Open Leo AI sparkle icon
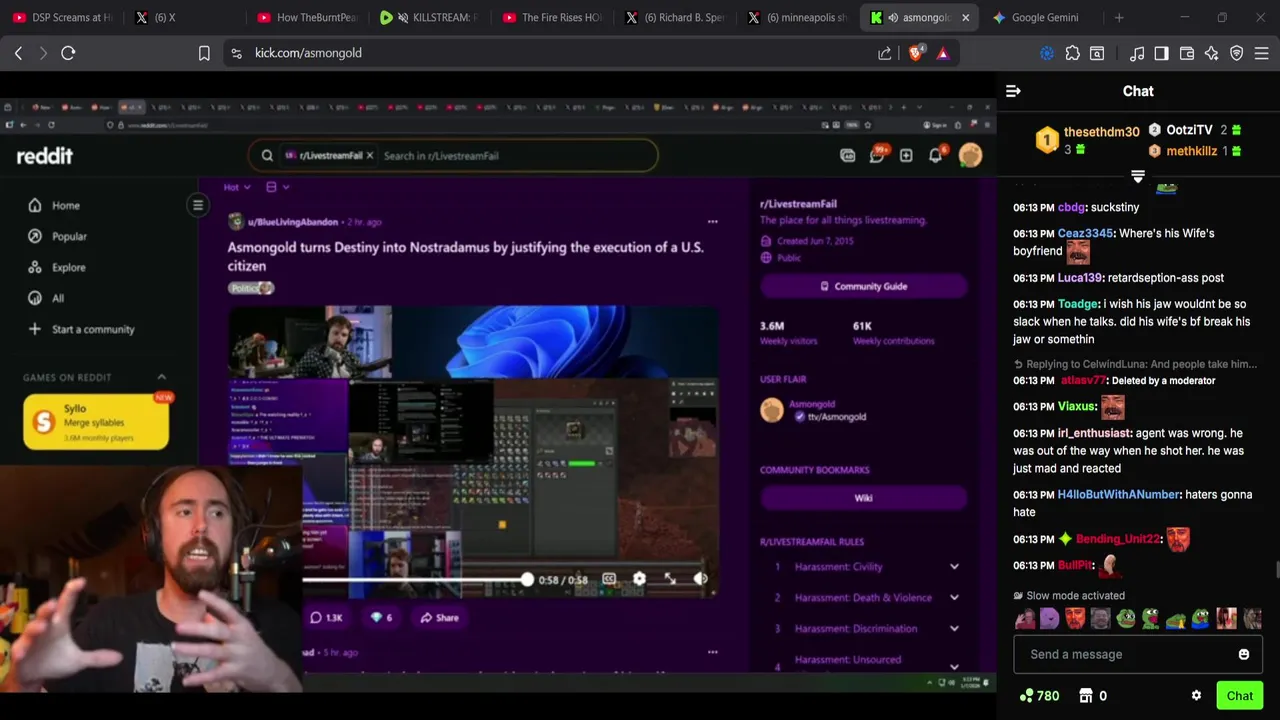Viewport: 1280px width, 720px height. [1211, 53]
